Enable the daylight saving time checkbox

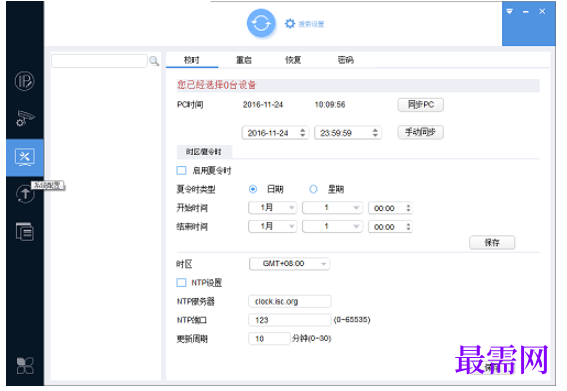[x=181, y=170]
